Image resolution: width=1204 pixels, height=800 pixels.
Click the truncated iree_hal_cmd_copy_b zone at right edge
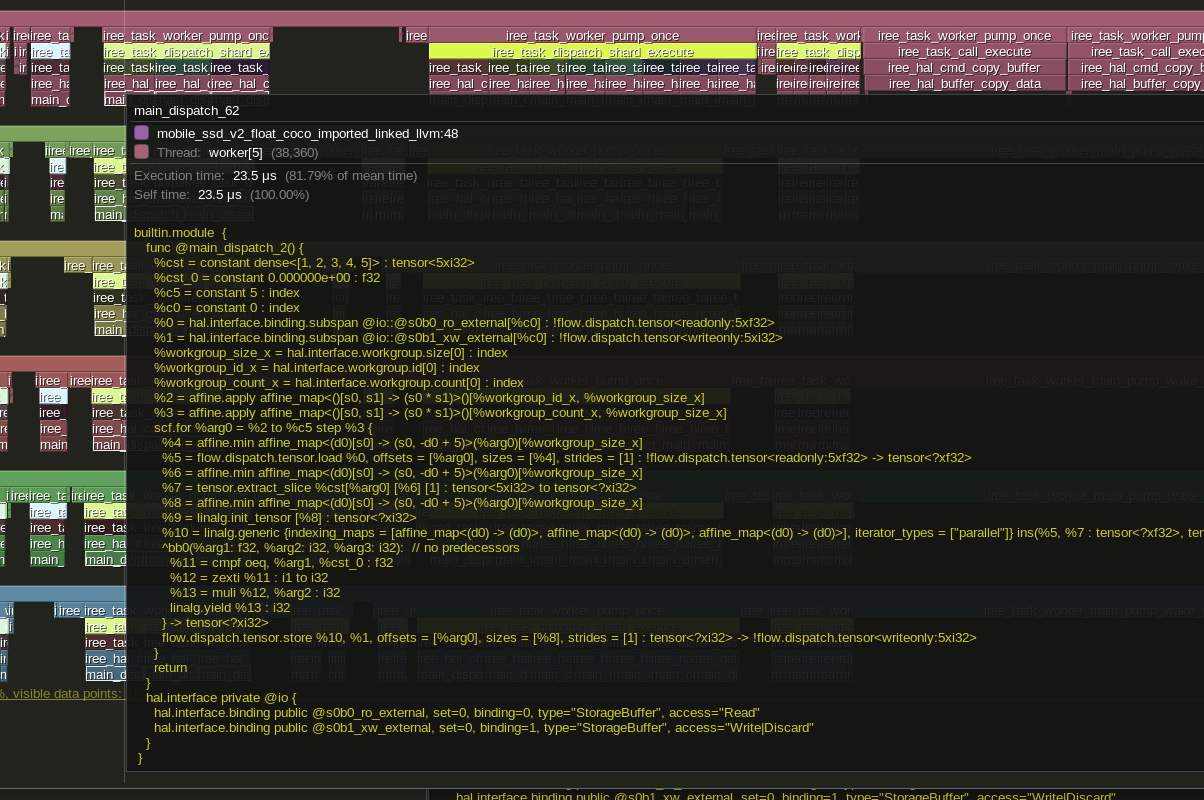[1136, 68]
